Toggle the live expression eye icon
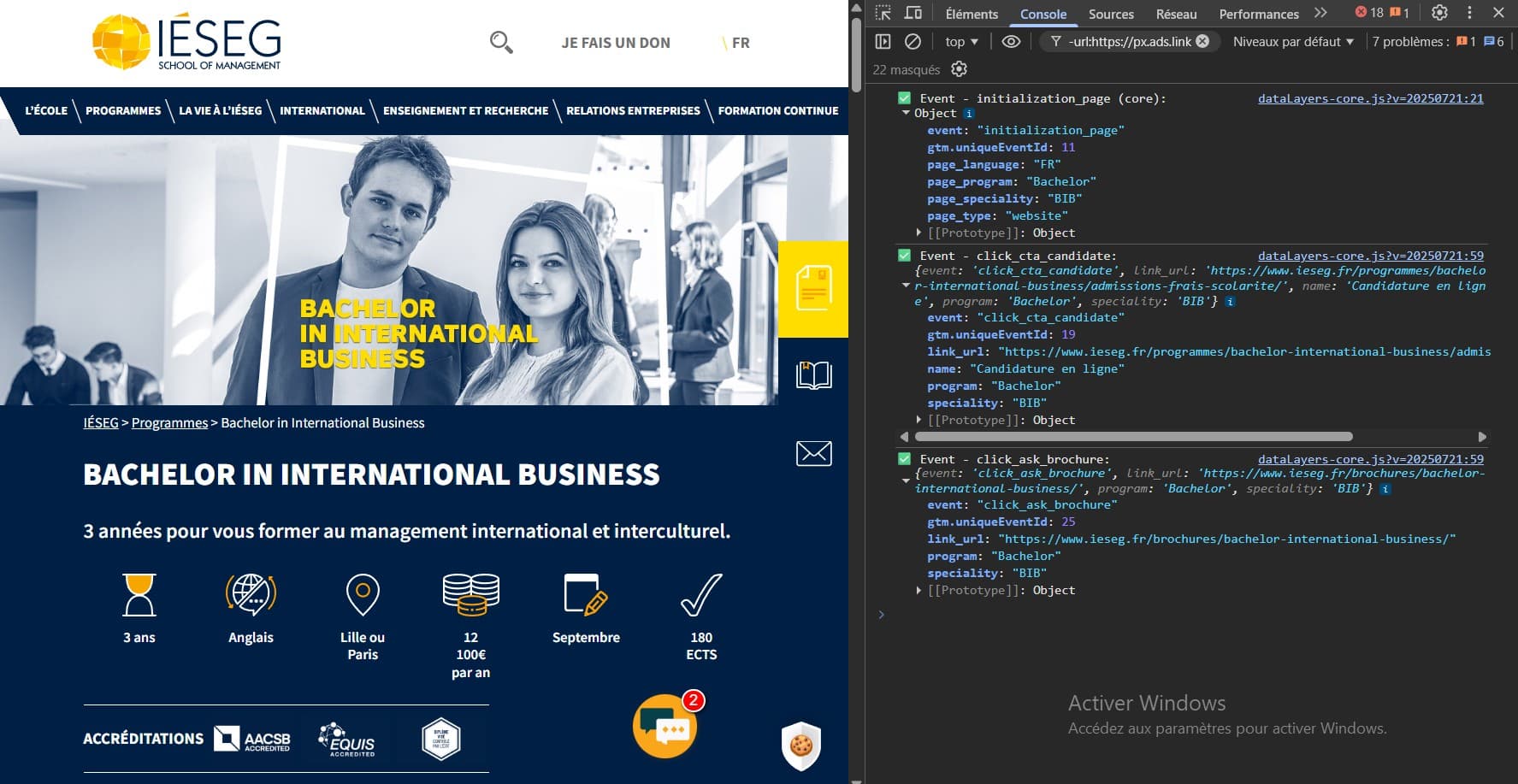The height and width of the screenshot is (784, 1518). [1011, 41]
